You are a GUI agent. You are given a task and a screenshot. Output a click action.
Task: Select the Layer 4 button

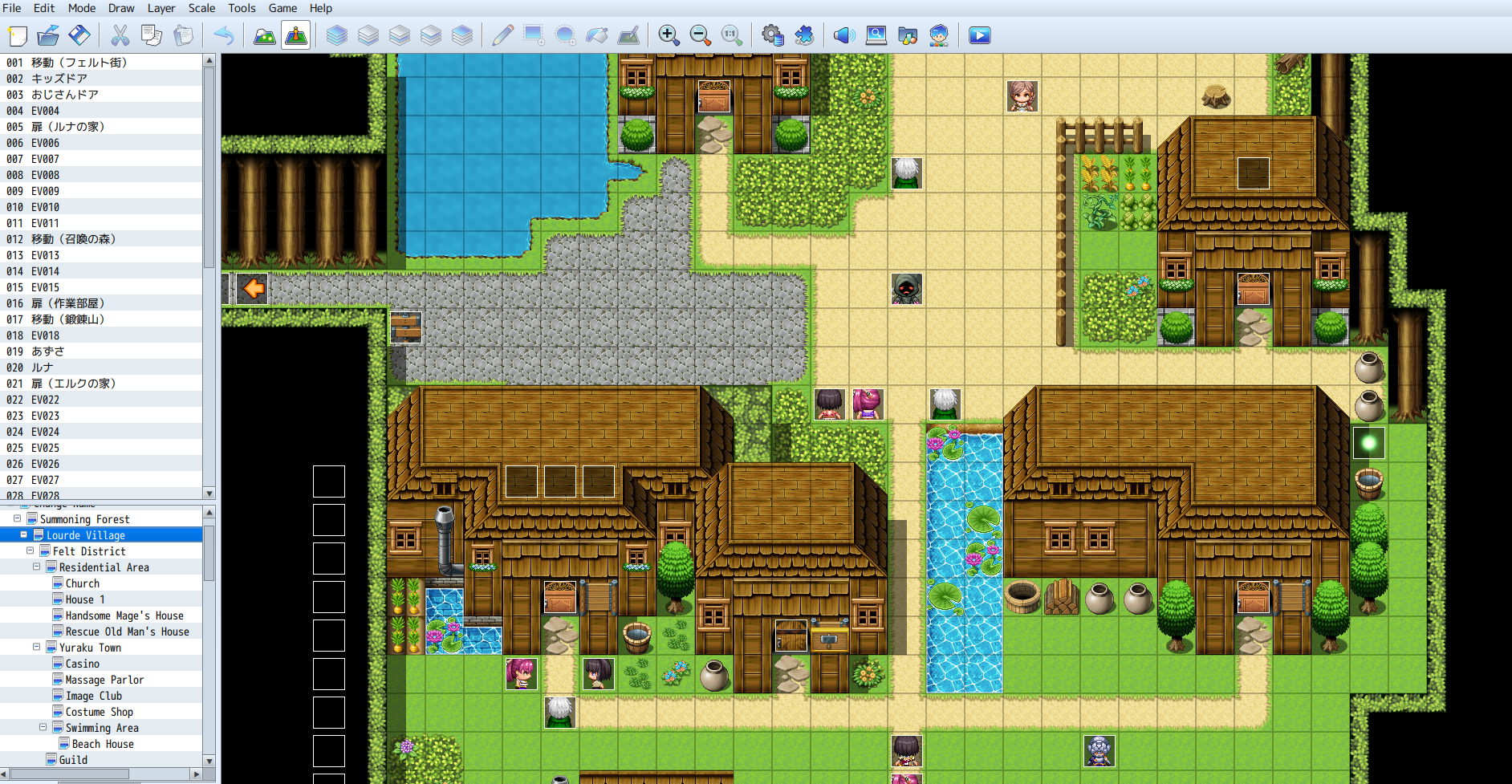pyautogui.click(x=462, y=35)
